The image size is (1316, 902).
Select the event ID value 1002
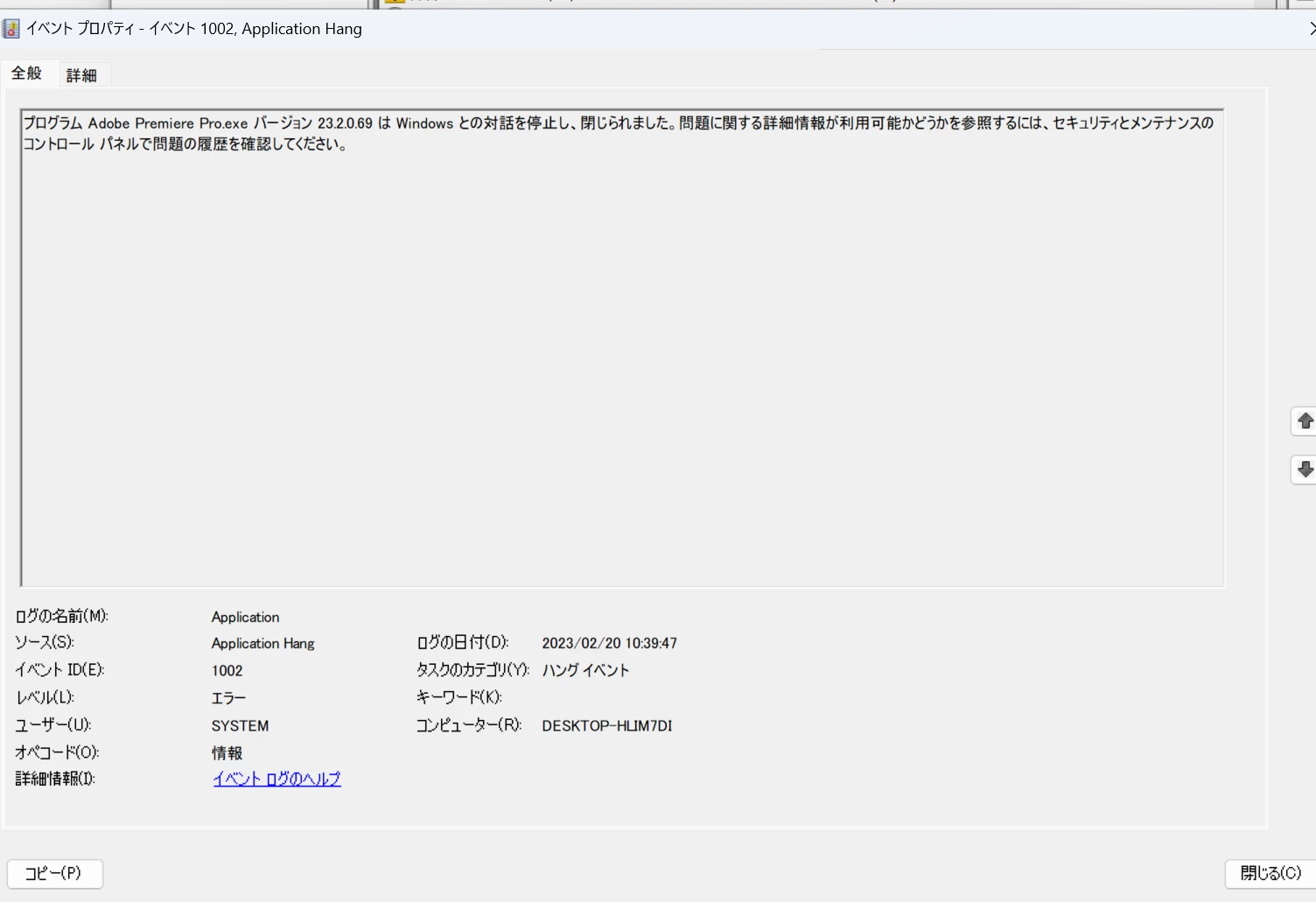227,671
